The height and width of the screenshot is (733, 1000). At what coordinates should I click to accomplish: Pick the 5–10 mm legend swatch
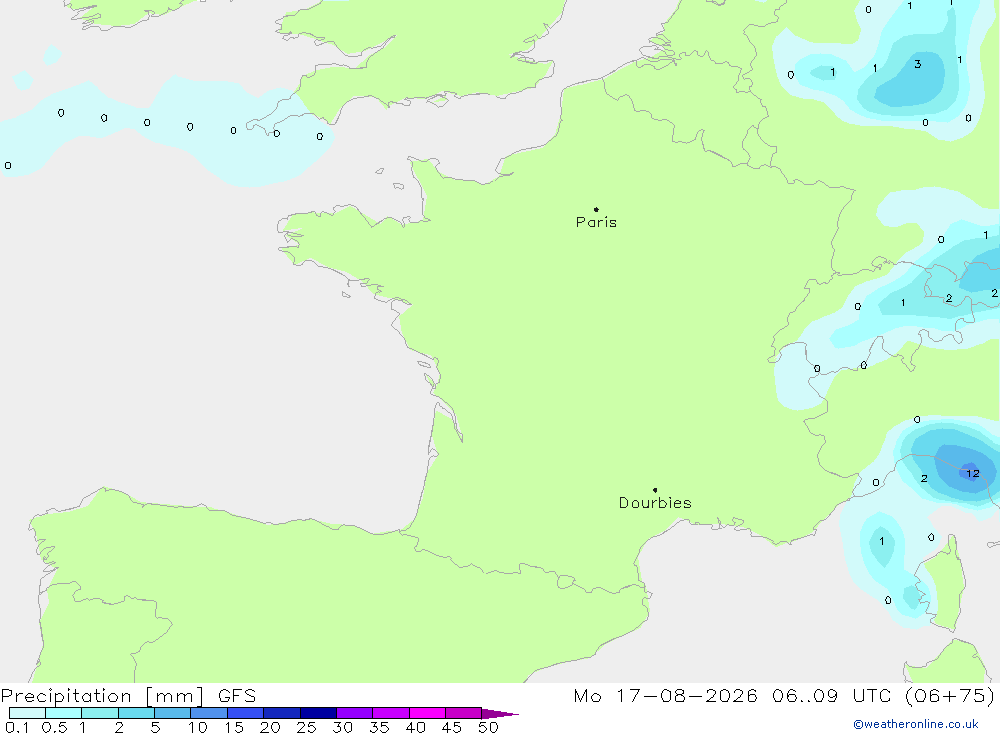point(172,713)
